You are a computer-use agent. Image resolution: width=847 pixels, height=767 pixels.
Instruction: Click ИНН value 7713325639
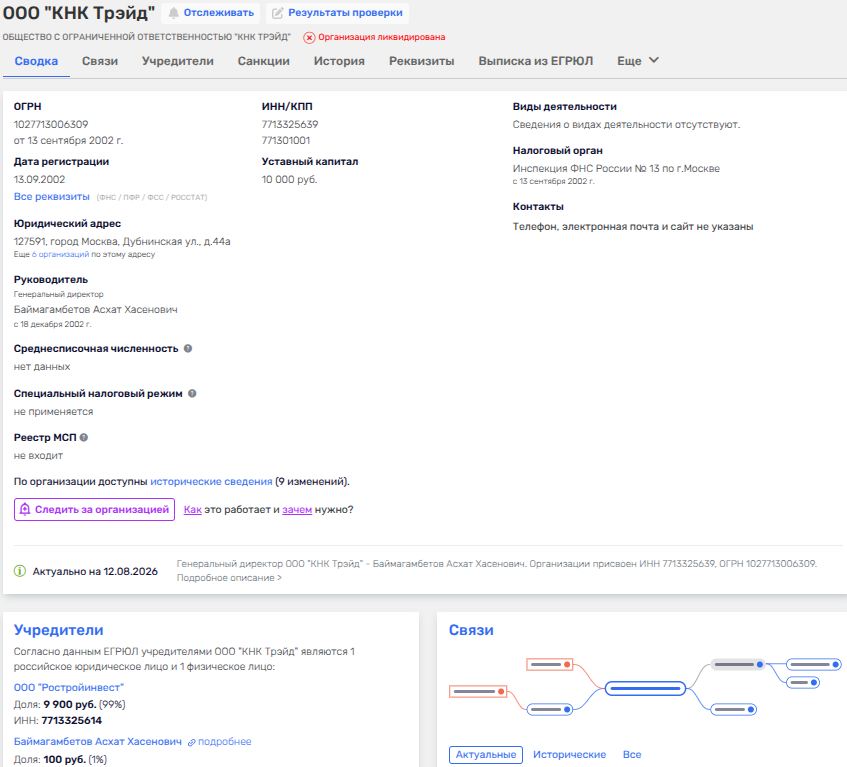click(290, 124)
